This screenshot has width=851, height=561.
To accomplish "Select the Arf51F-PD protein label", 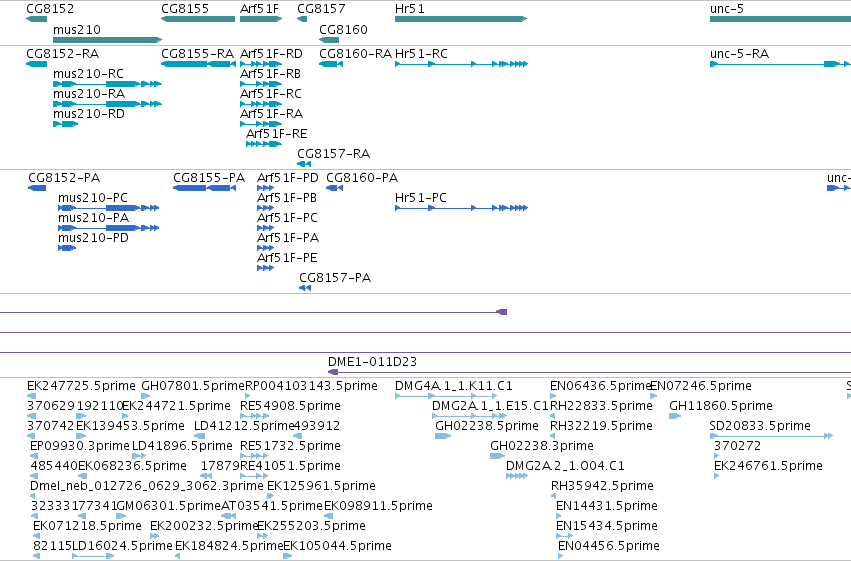I will click(288, 178).
